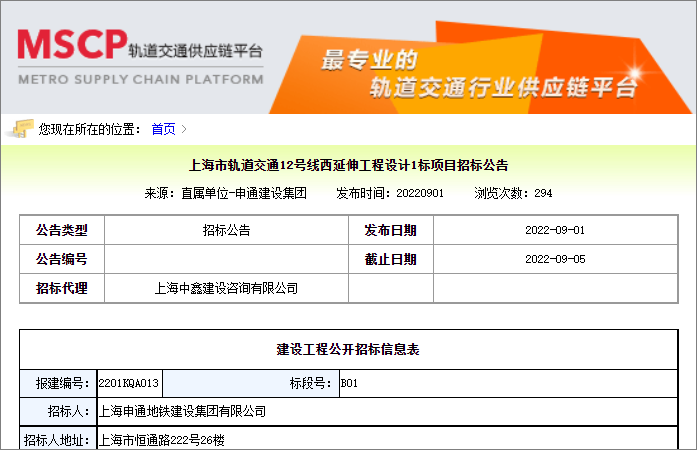Image resolution: width=697 pixels, height=450 pixels.
Task: Open the 首页 breadcrumb link
Action: [x=163, y=129]
